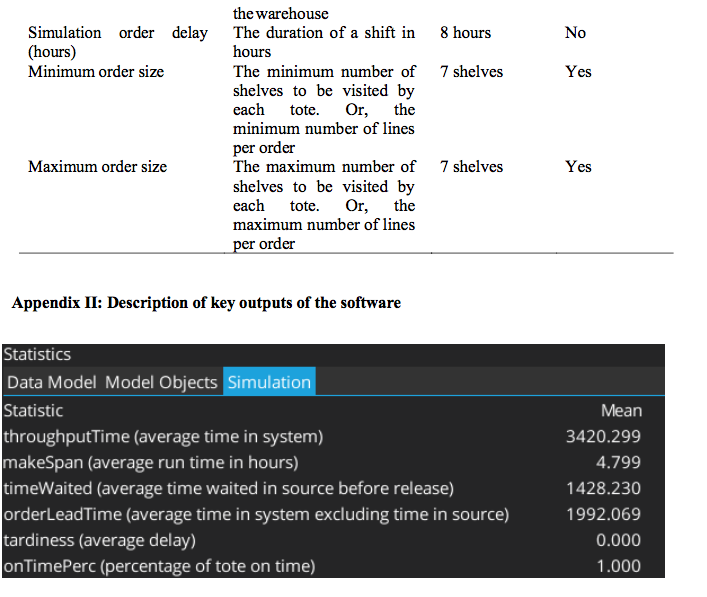Switch to the Data Model tab
Screen dimensions: 707x597
point(51,382)
